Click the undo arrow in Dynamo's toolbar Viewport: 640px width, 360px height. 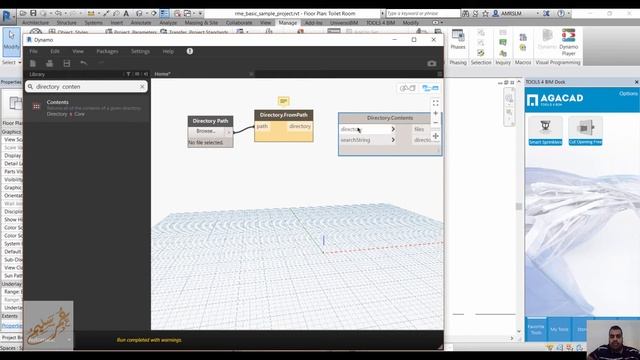coord(84,63)
